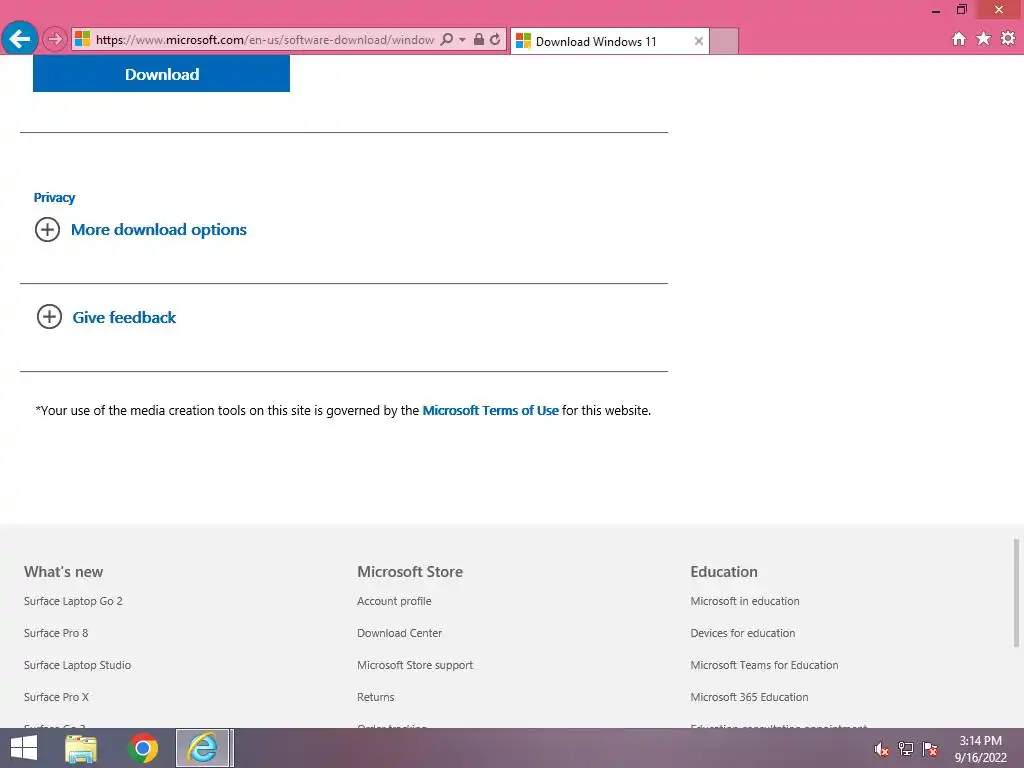Click the blue Download button

(161, 74)
